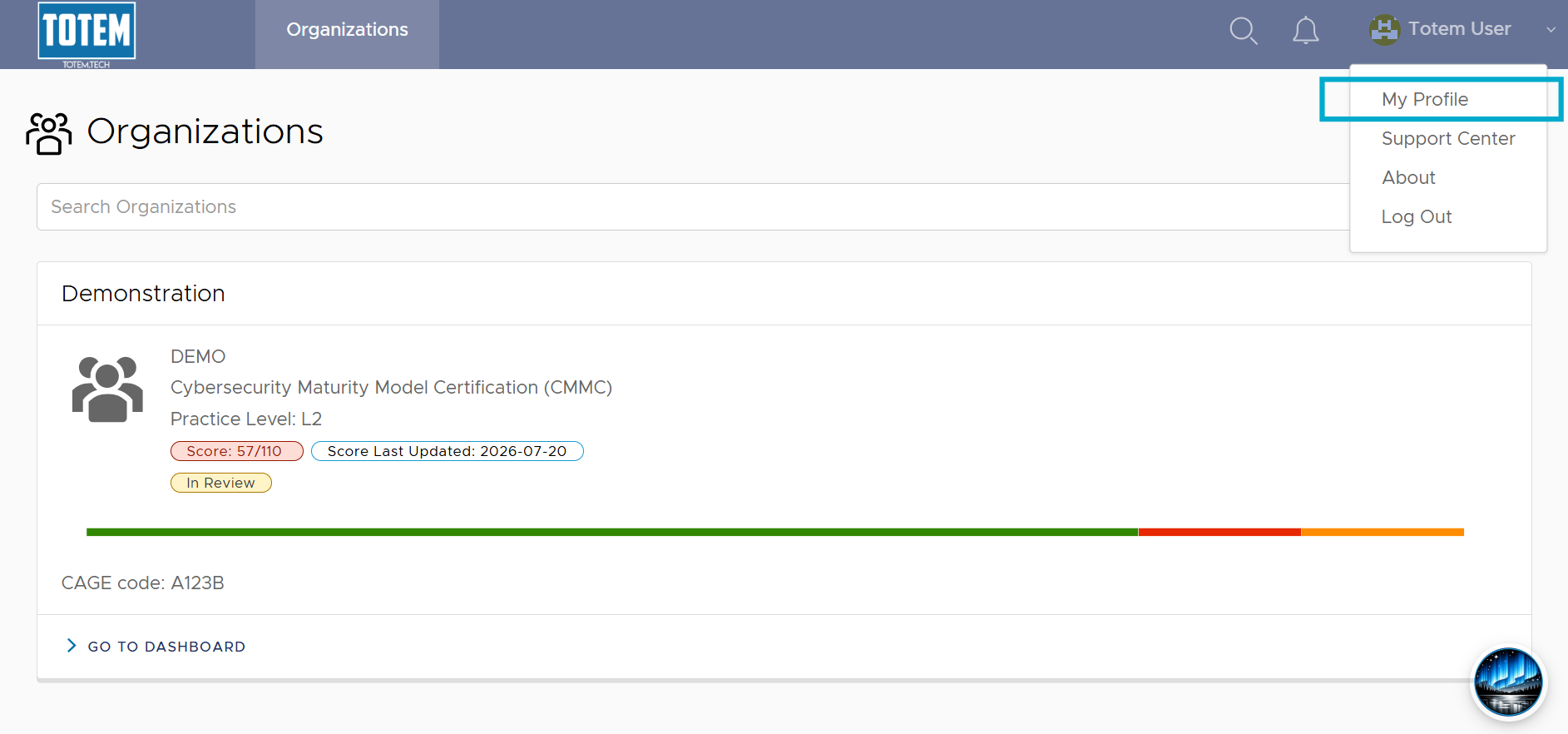
Task: Collapse the Totem User dropdown chevron
Action: (x=1551, y=30)
